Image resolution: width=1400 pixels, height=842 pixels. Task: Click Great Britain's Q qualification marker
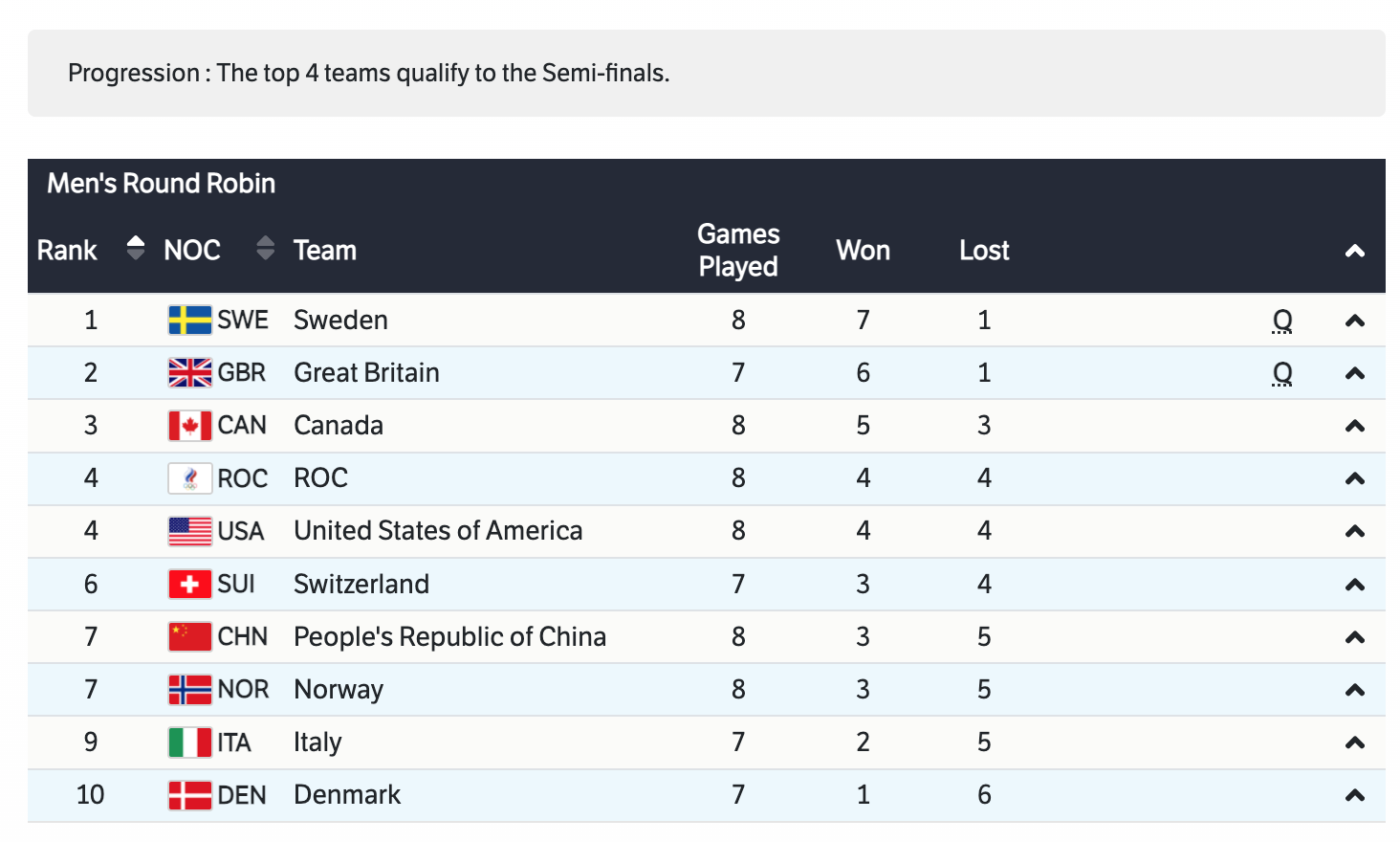pos(1282,373)
